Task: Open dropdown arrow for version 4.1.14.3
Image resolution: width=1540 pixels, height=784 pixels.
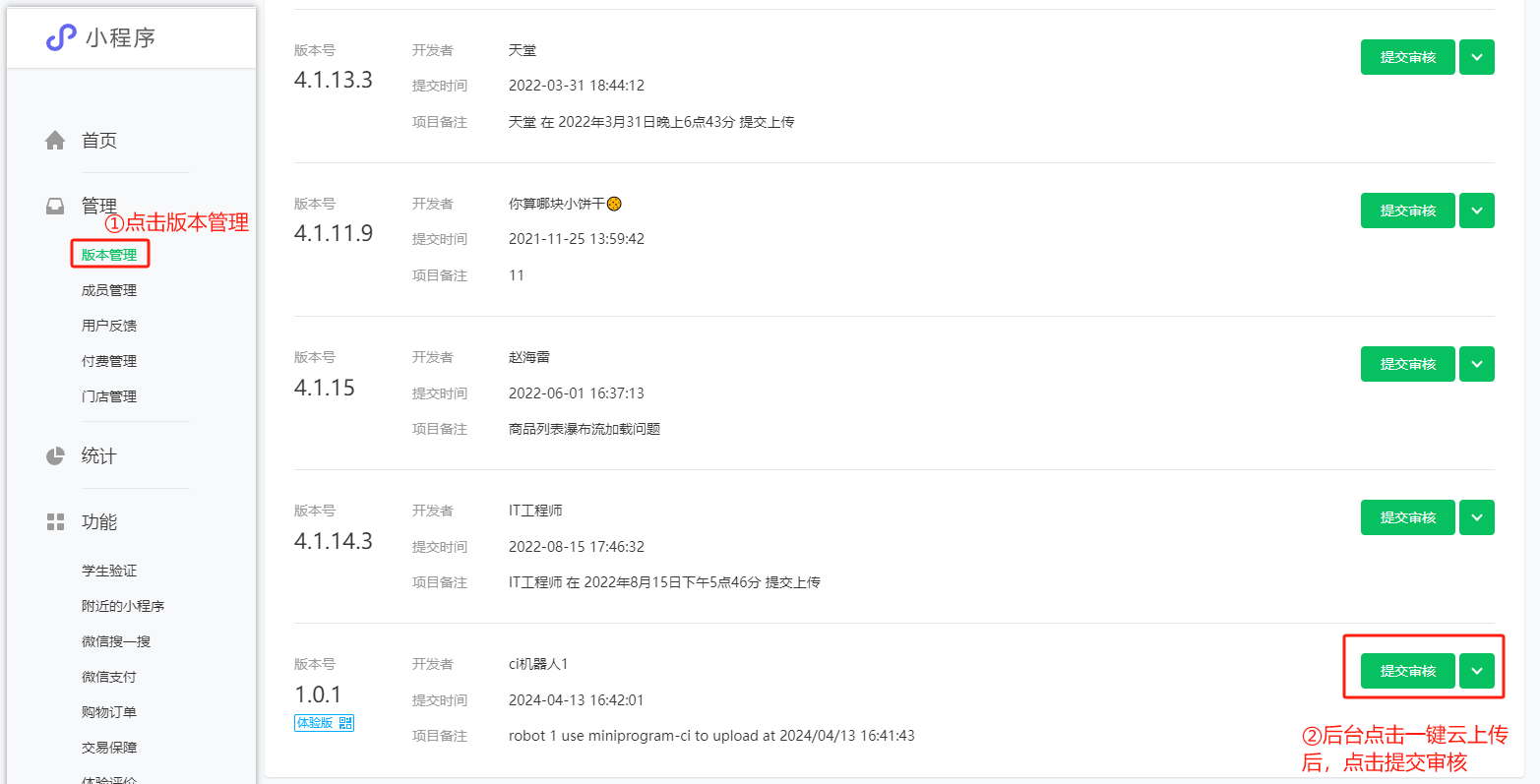Action: (1476, 517)
